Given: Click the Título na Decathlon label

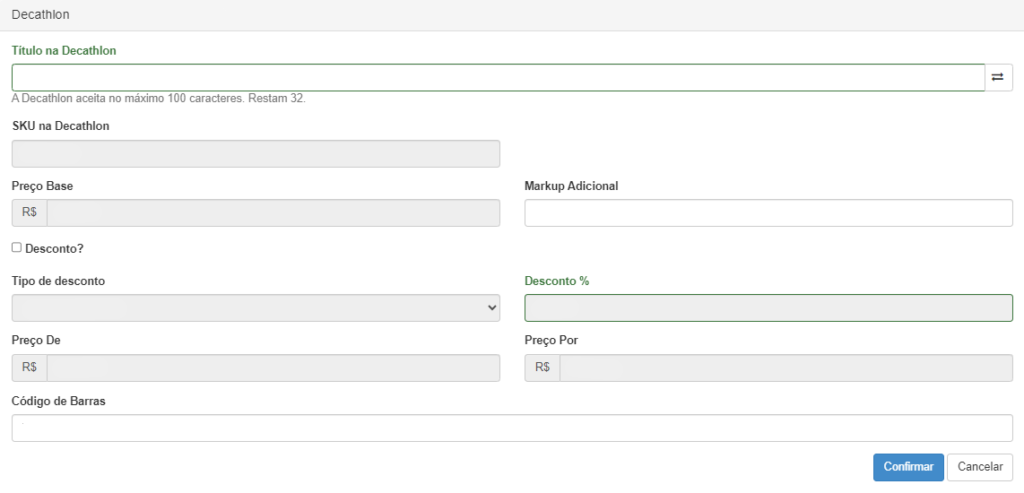Looking at the screenshot, I should click(x=64, y=50).
